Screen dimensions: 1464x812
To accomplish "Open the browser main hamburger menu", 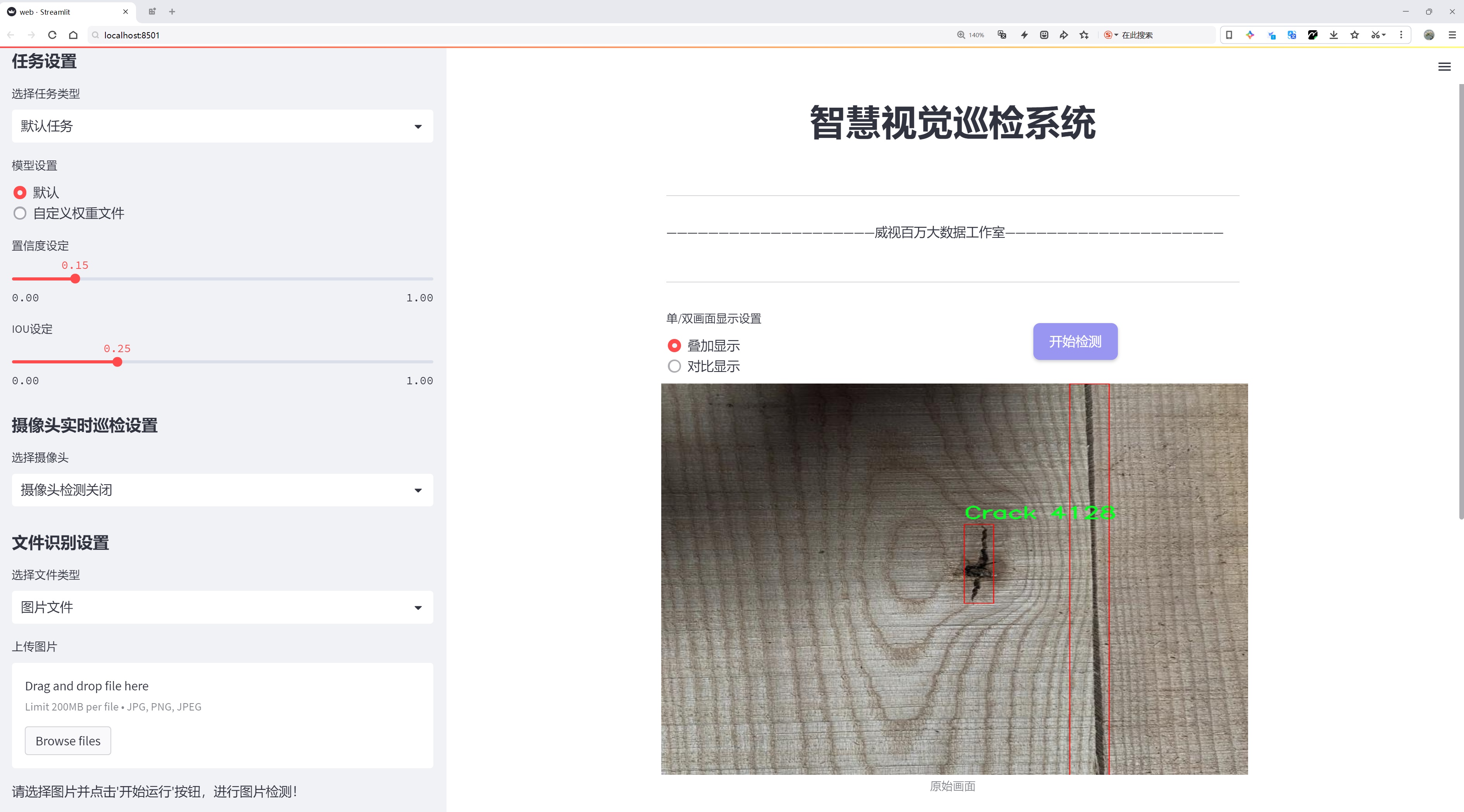I will pos(1452,35).
